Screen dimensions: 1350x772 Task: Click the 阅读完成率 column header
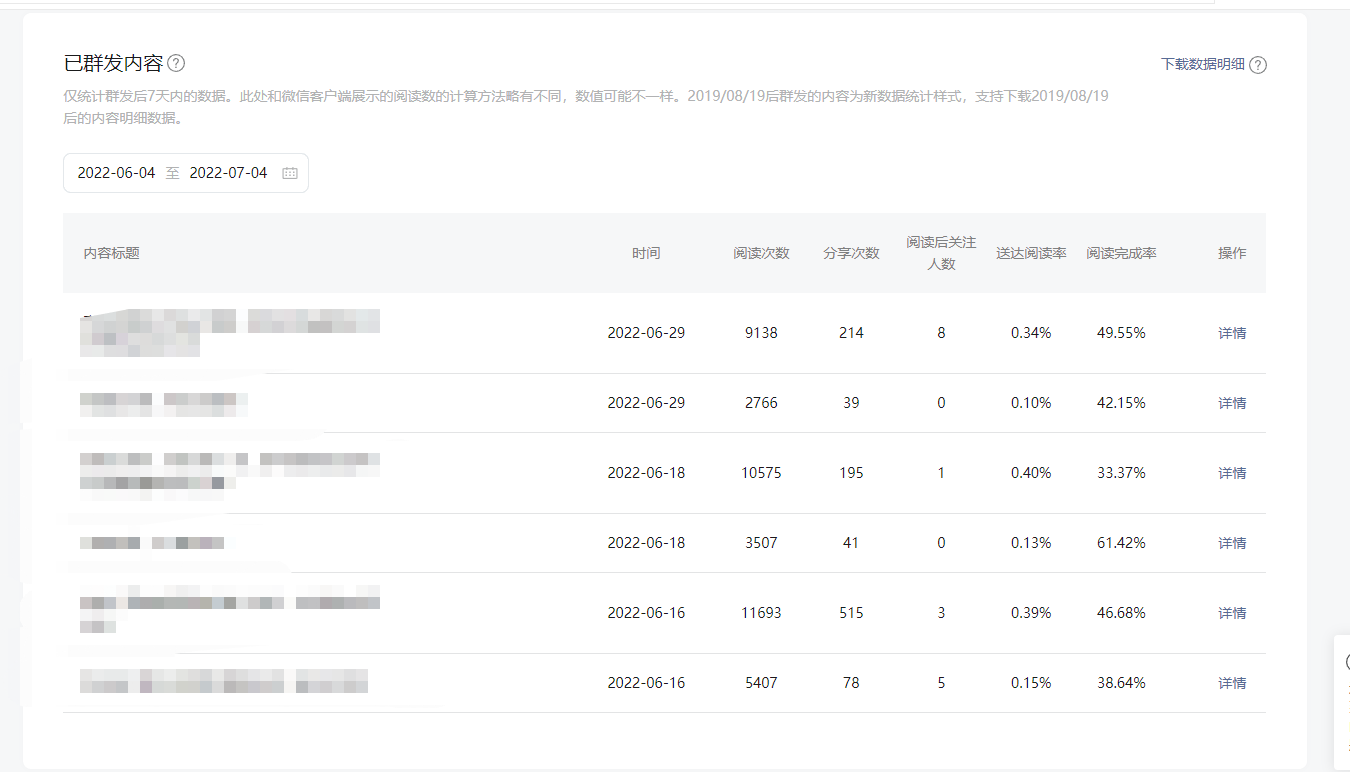point(1121,253)
